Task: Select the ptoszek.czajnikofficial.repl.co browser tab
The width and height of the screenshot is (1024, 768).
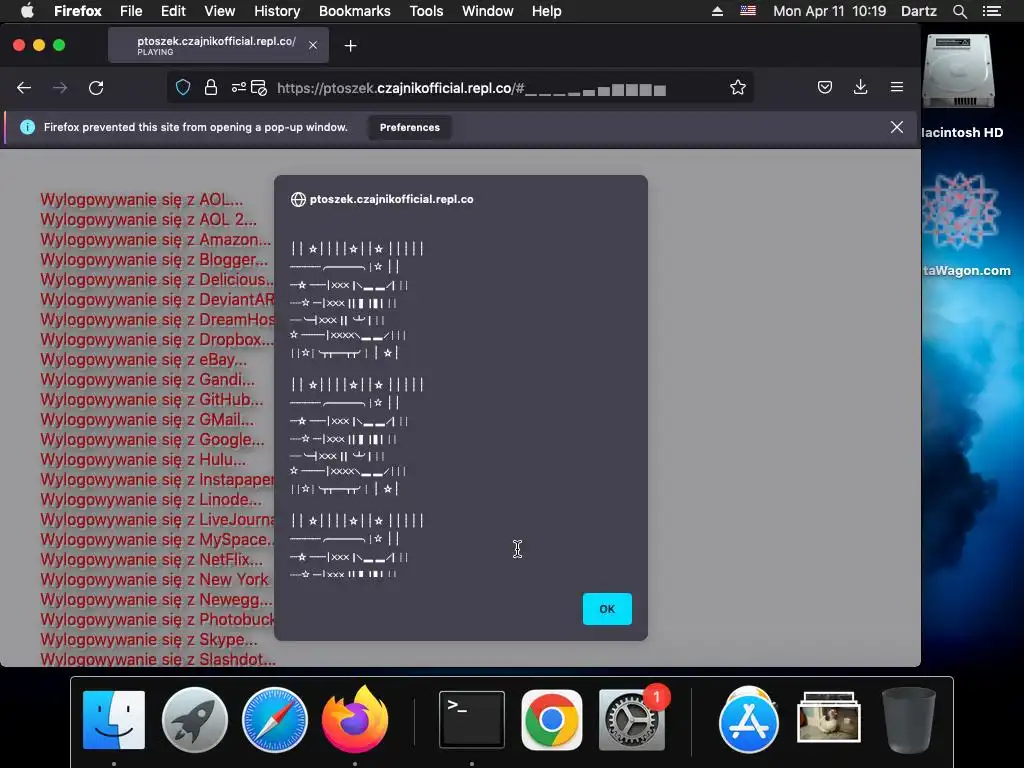Action: (216, 45)
